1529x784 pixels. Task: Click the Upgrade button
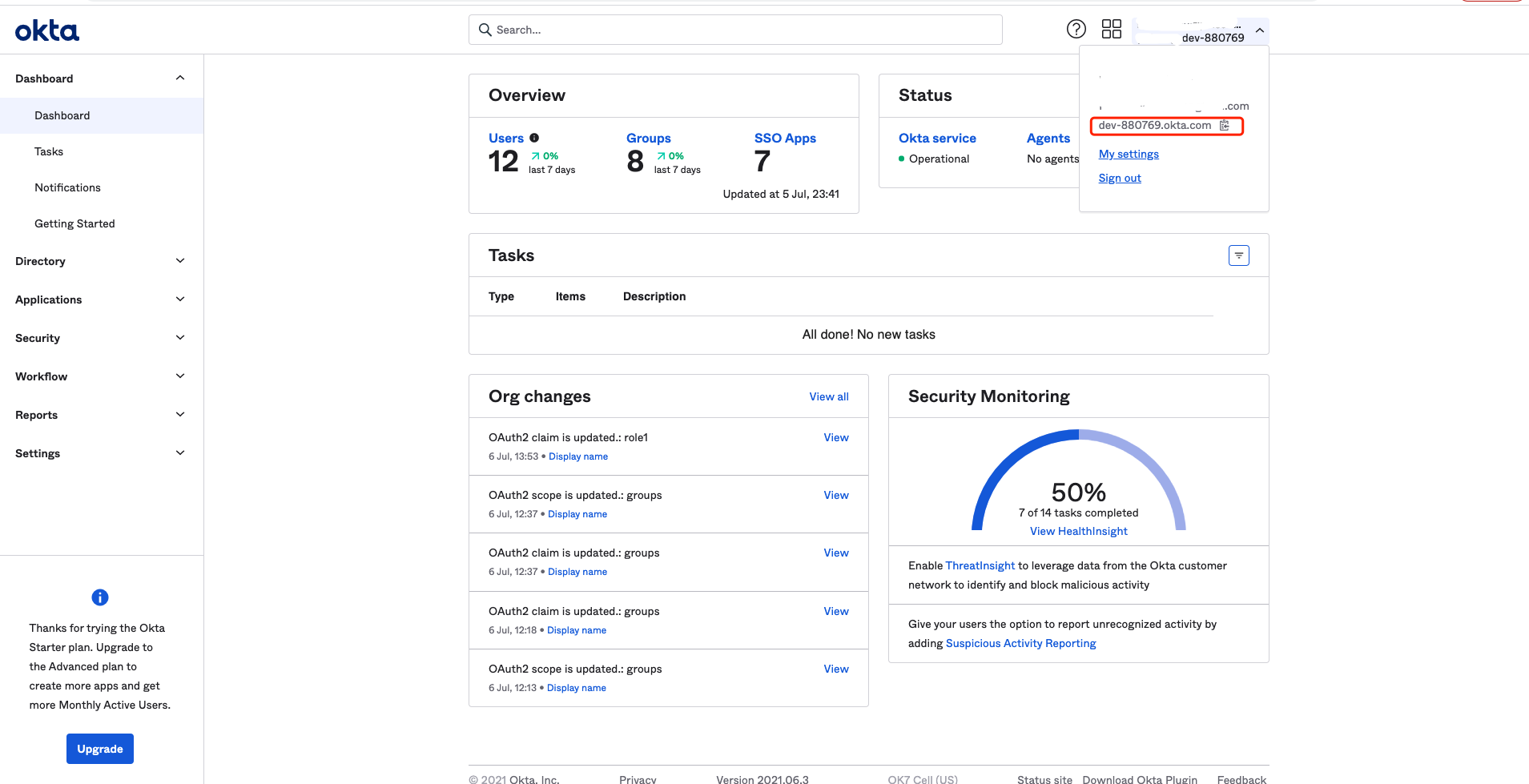point(100,749)
